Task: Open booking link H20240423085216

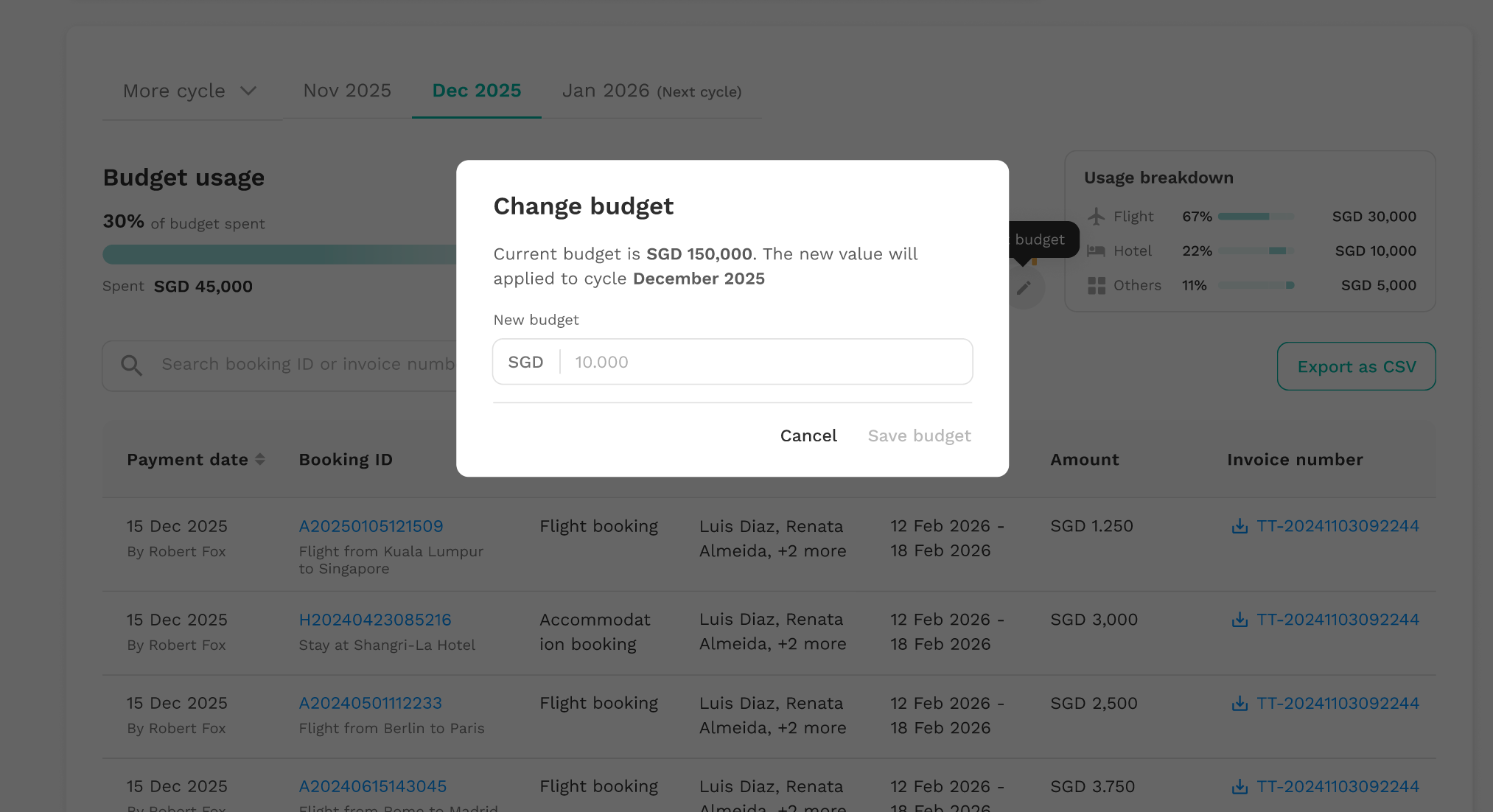Action: (375, 620)
